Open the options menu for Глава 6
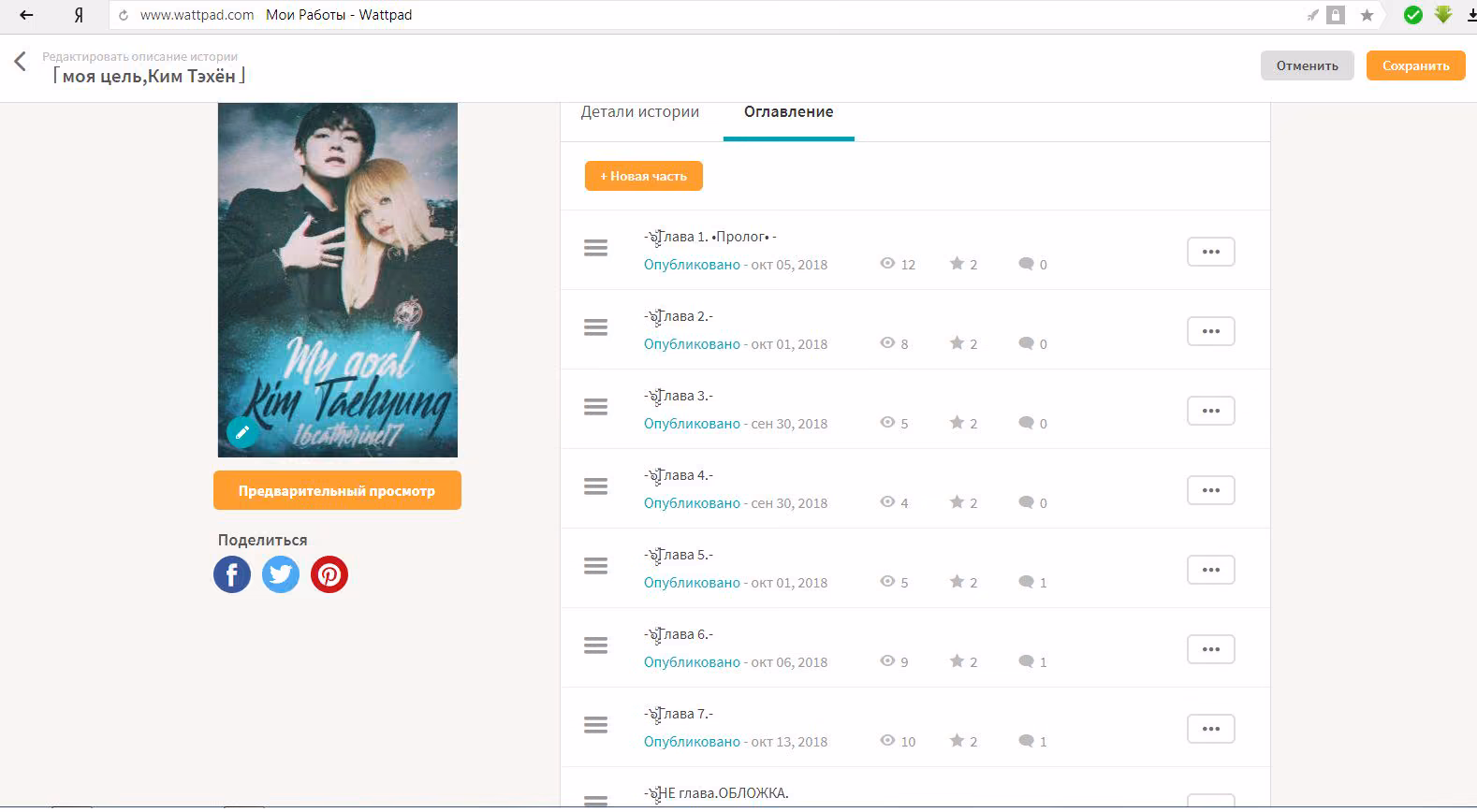This screenshot has width=1477, height=812. (1211, 649)
